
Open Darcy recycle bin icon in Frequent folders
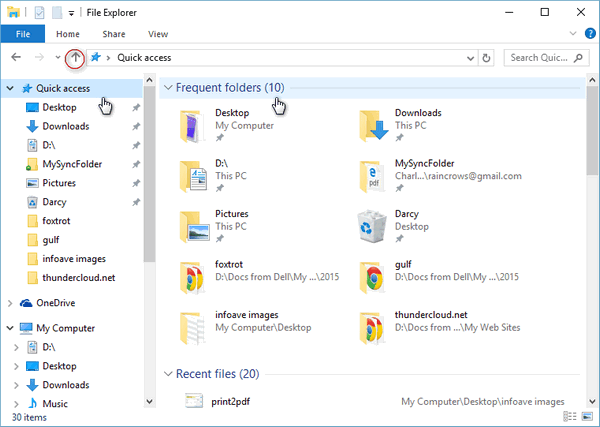(372, 227)
